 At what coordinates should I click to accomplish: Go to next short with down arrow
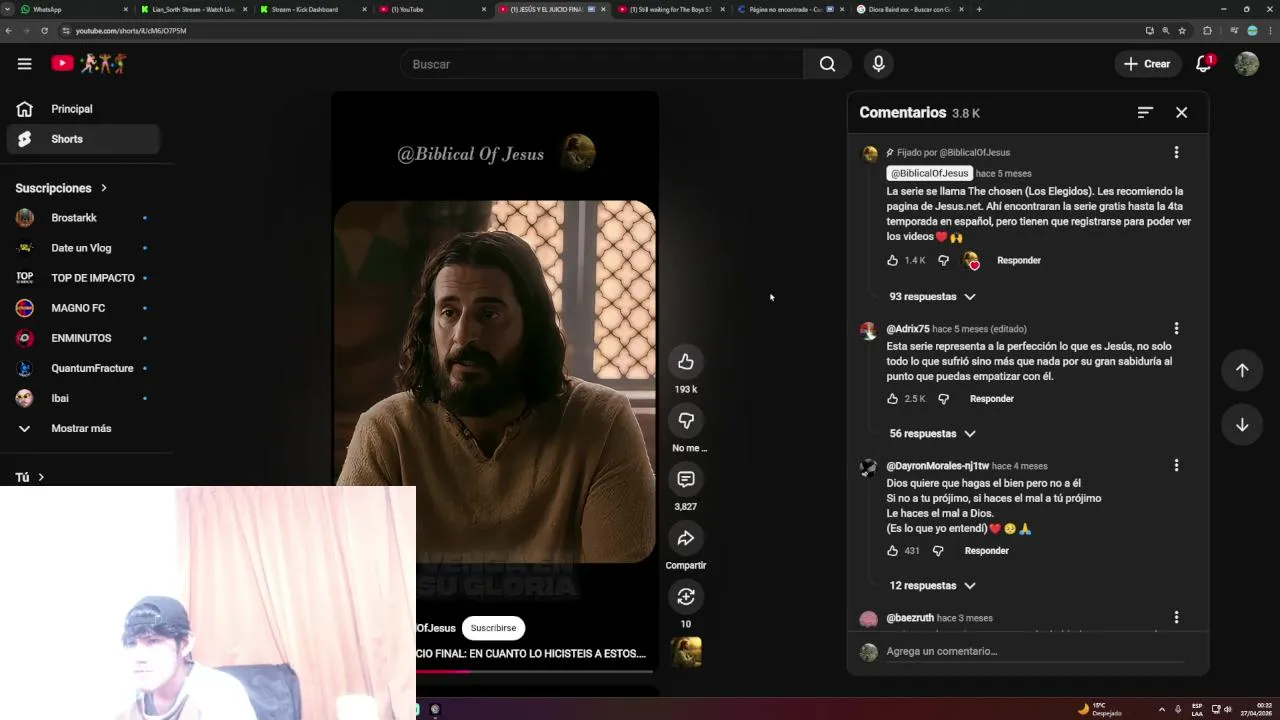pyautogui.click(x=1242, y=425)
